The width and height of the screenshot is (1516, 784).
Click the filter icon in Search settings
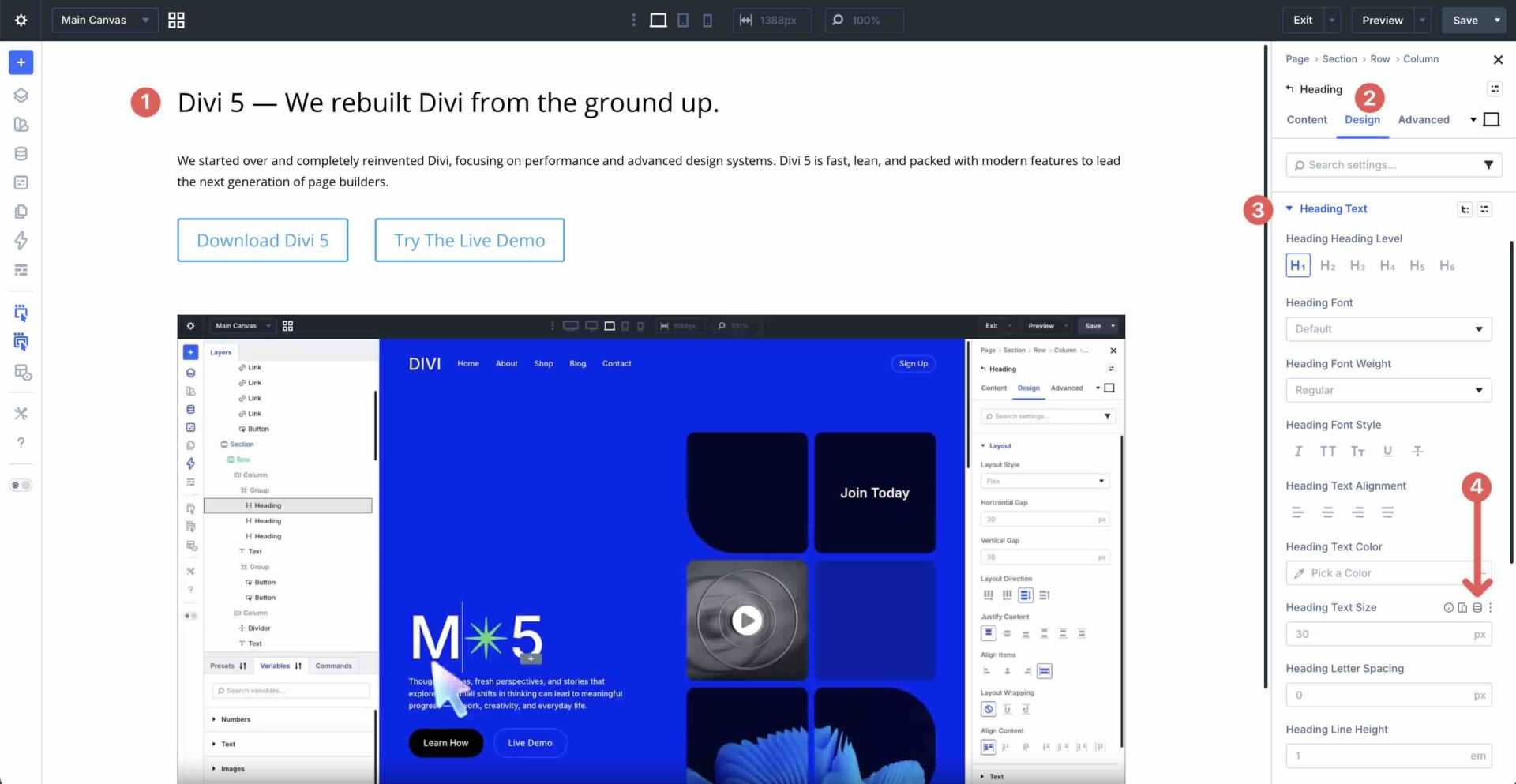click(x=1488, y=165)
